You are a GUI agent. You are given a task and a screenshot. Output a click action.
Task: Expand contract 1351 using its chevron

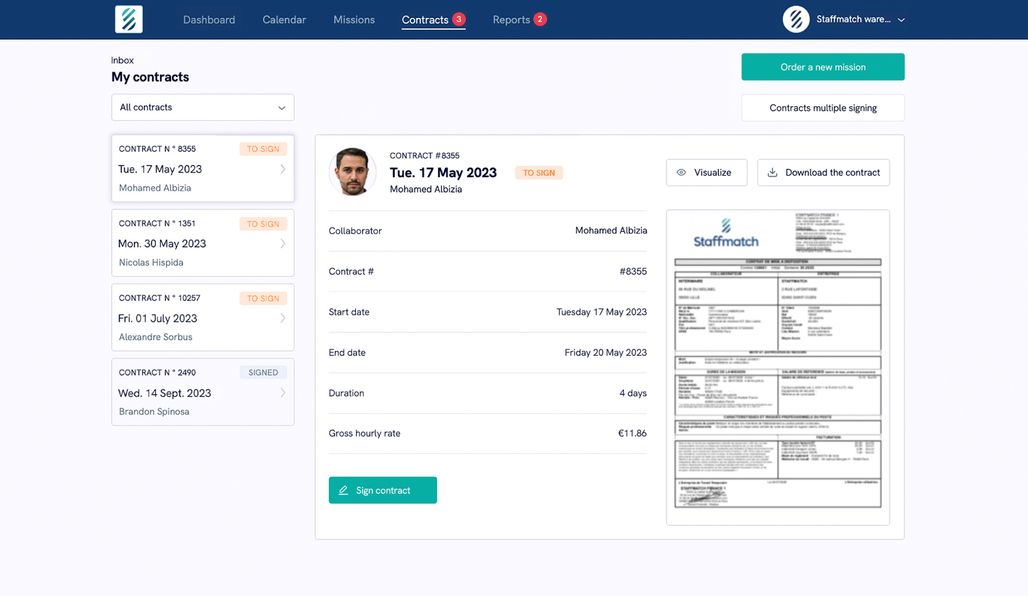click(283, 243)
